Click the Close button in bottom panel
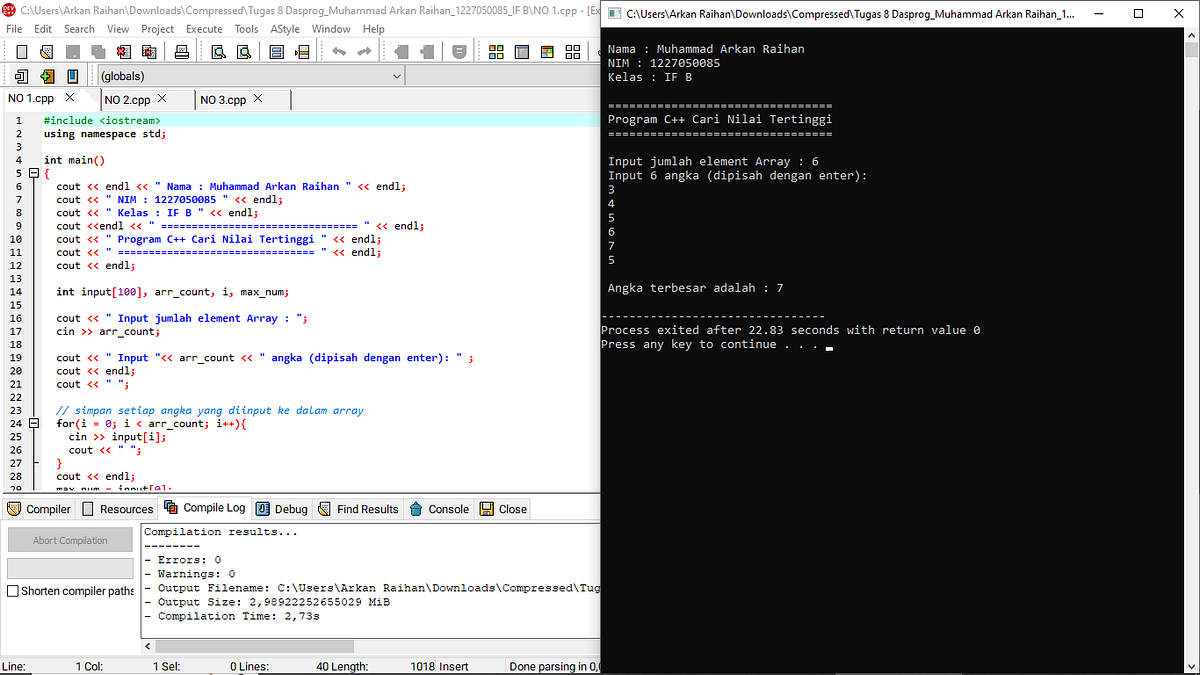 (x=504, y=509)
